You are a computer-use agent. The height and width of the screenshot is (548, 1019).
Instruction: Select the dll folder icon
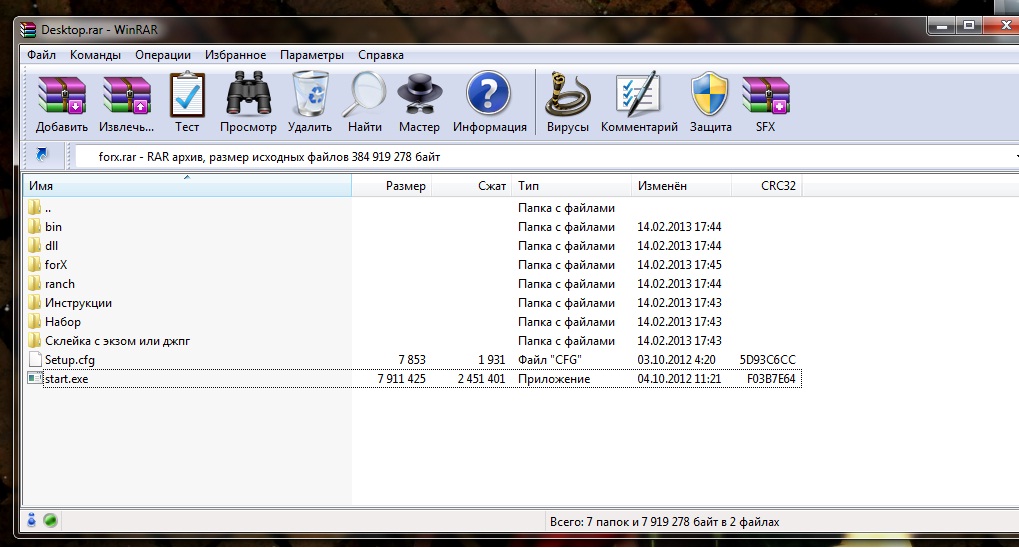(x=35, y=245)
